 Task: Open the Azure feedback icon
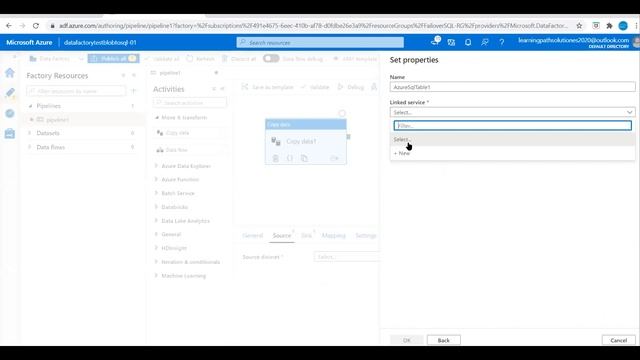(x=484, y=42)
